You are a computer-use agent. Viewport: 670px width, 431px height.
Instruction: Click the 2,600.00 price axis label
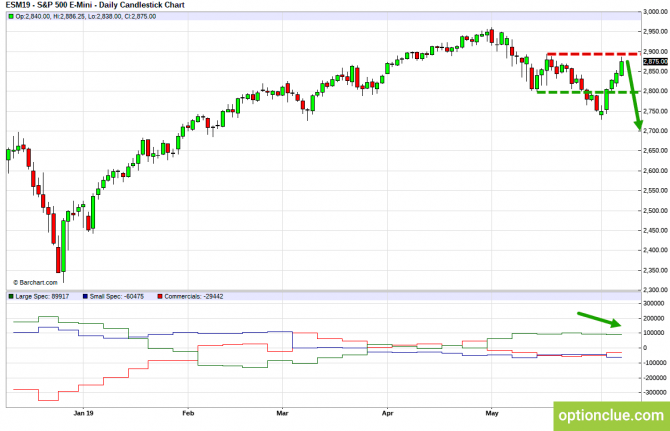click(x=655, y=170)
